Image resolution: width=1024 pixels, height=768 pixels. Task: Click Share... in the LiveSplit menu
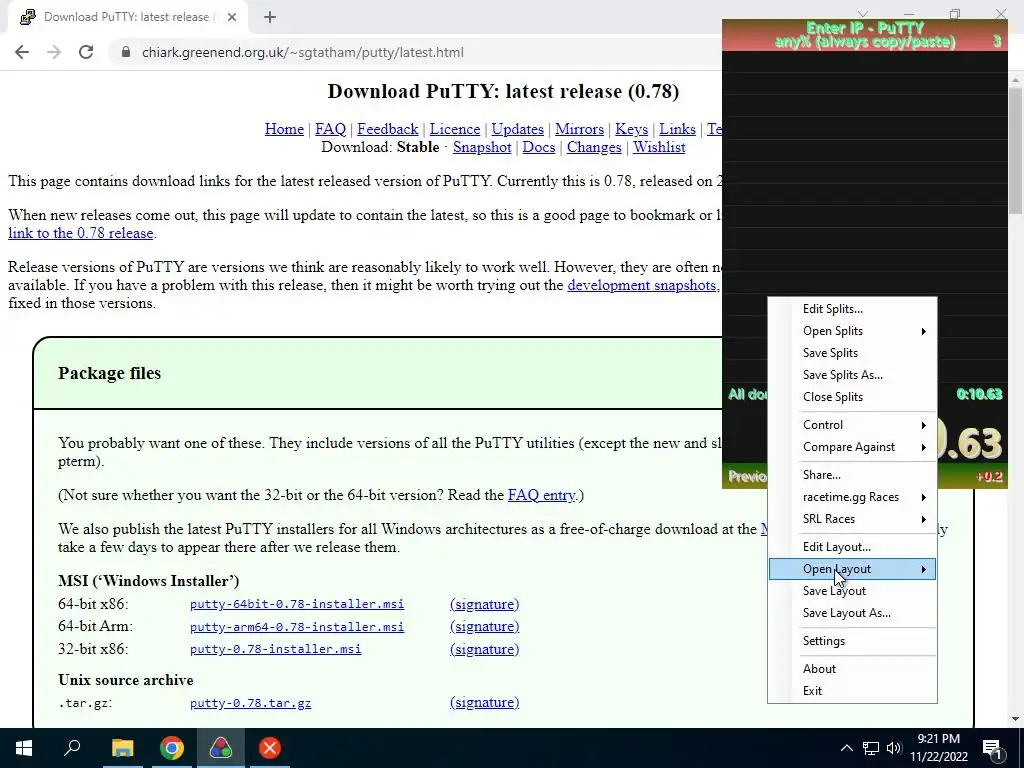[852, 475]
